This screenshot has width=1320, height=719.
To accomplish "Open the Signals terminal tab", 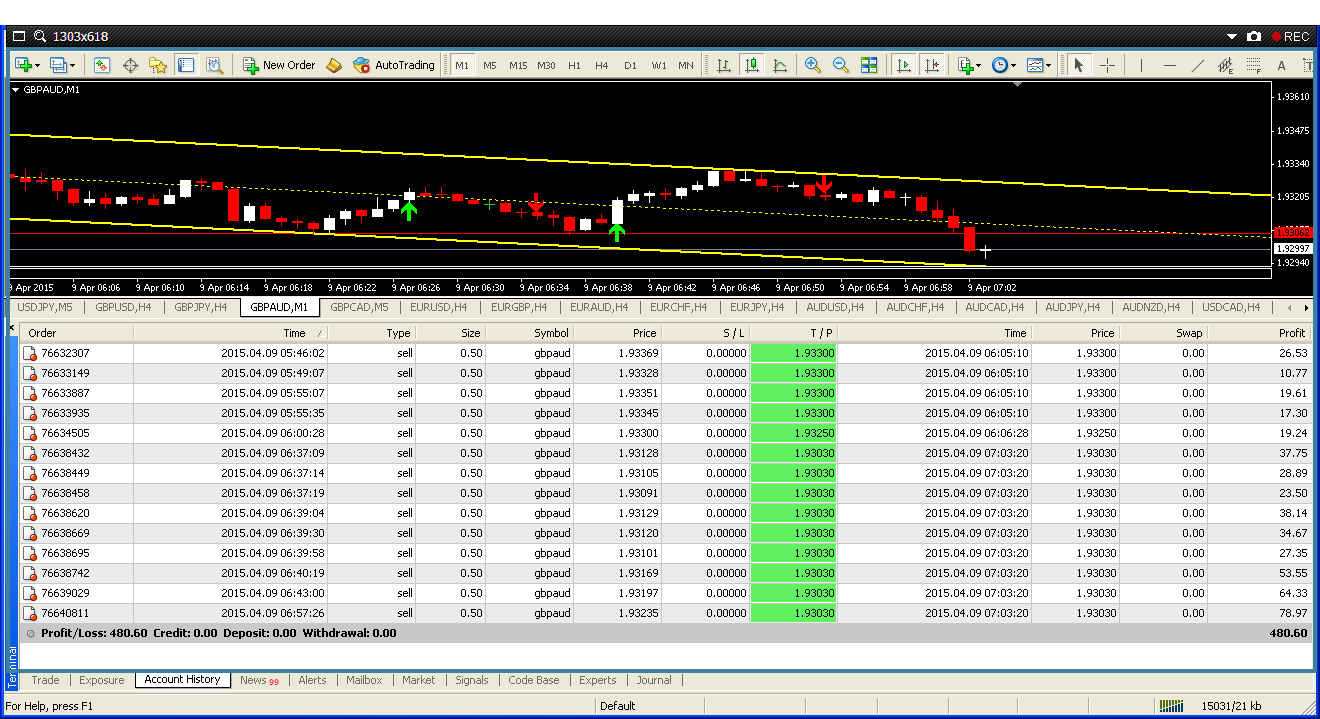I will (x=471, y=680).
